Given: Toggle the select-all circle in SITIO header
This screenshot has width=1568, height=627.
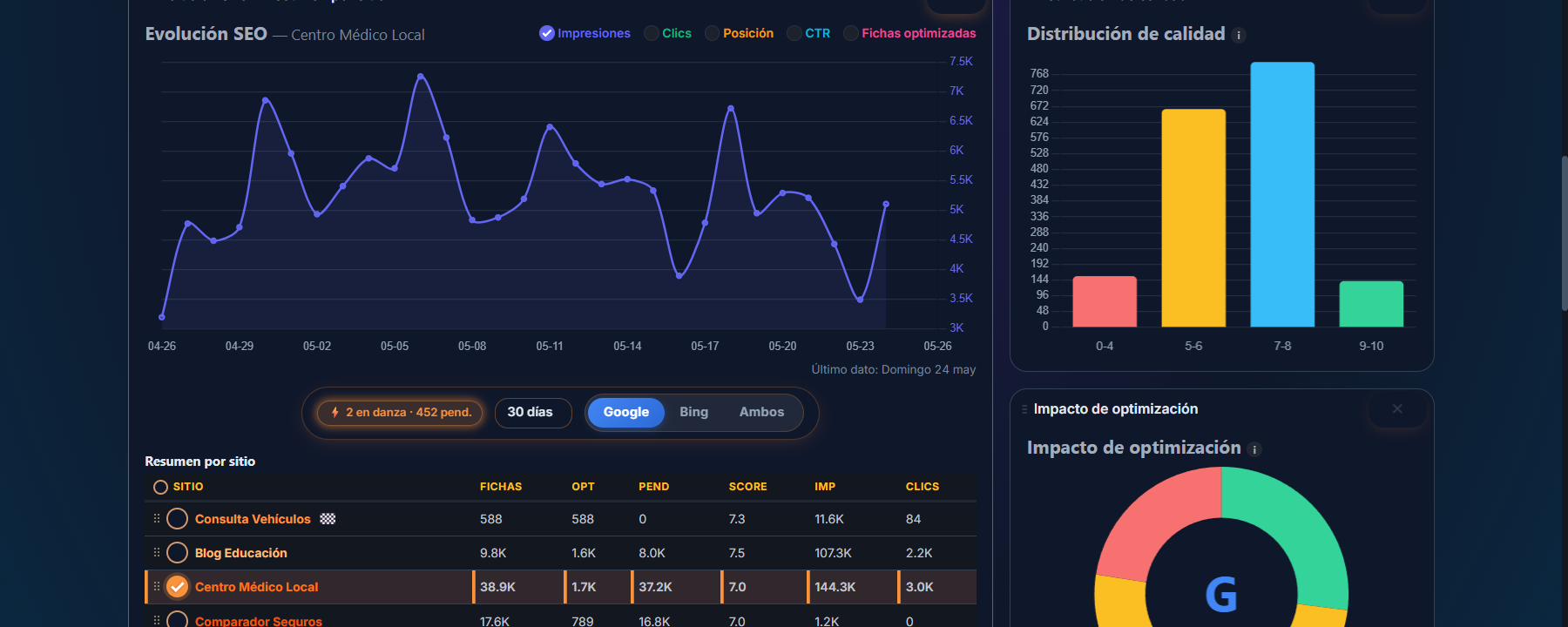Looking at the screenshot, I should pyautogui.click(x=160, y=487).
